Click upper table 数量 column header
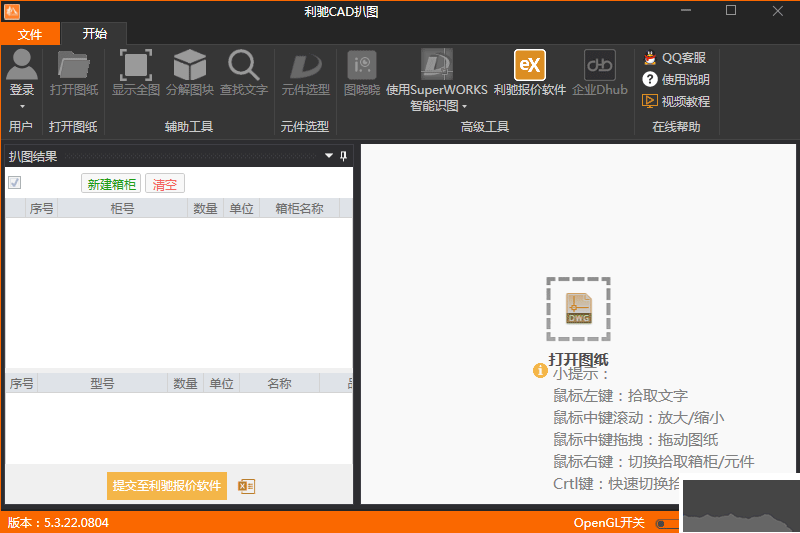The image size is (800, 533). [x=205, y=208]
